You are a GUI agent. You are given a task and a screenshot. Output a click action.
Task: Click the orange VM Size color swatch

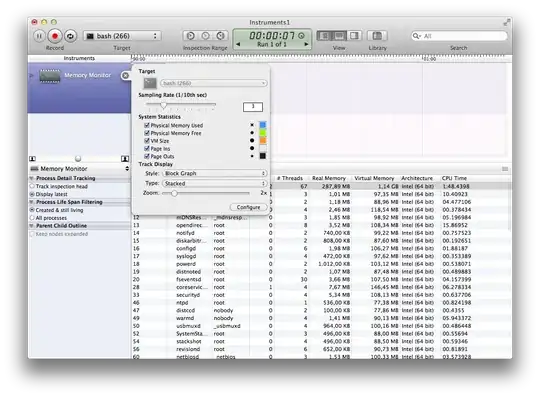coord(263,140)
